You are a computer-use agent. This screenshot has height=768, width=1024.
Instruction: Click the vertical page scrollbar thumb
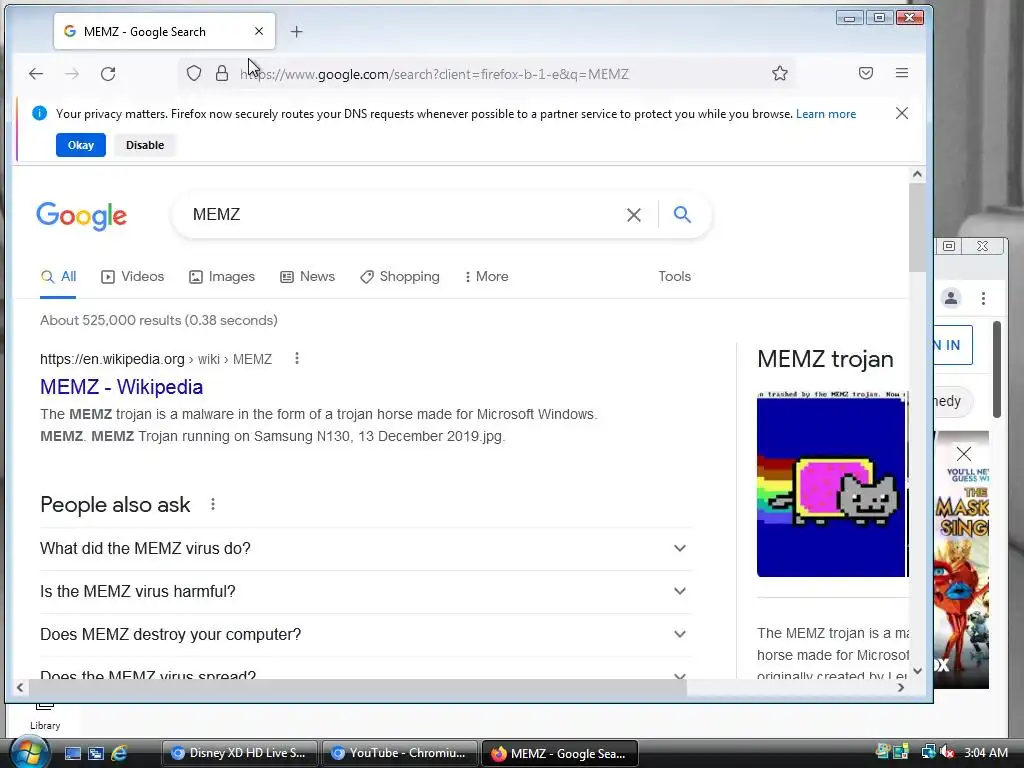tap(917, 227)
